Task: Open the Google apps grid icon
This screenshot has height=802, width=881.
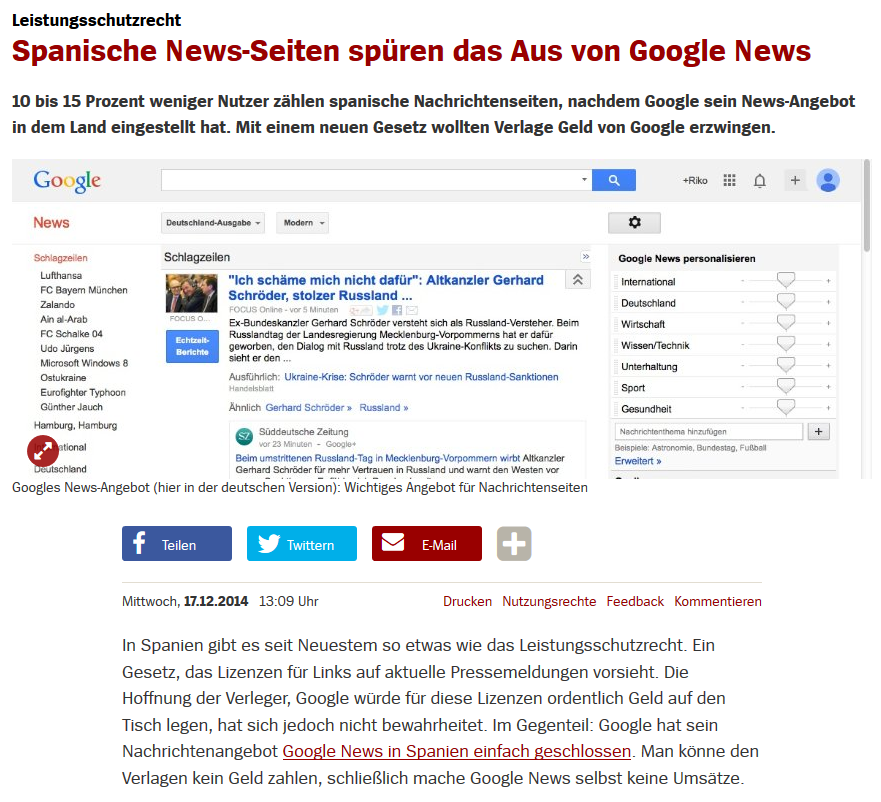Action: [x=729, y=180]
